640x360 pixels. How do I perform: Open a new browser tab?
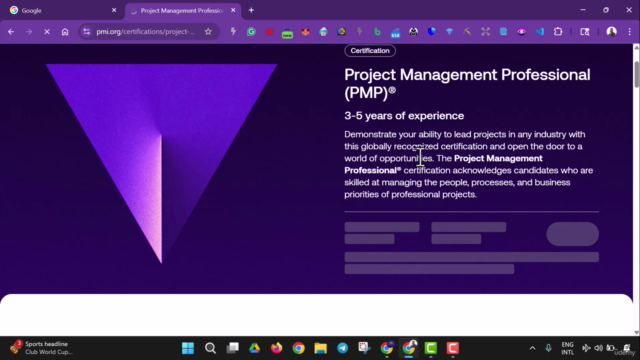click(251, 10)
